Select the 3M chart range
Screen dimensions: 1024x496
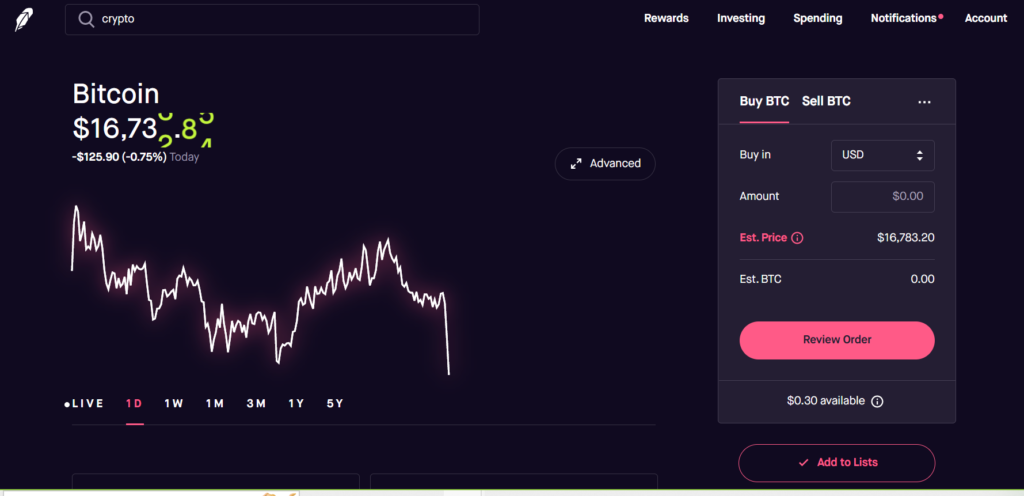click(256, 403)
